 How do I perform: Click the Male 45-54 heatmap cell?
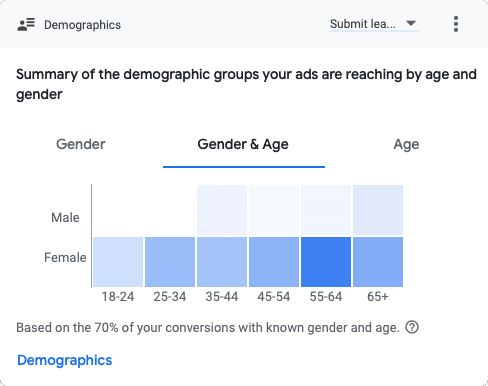[x=274, y=210]
